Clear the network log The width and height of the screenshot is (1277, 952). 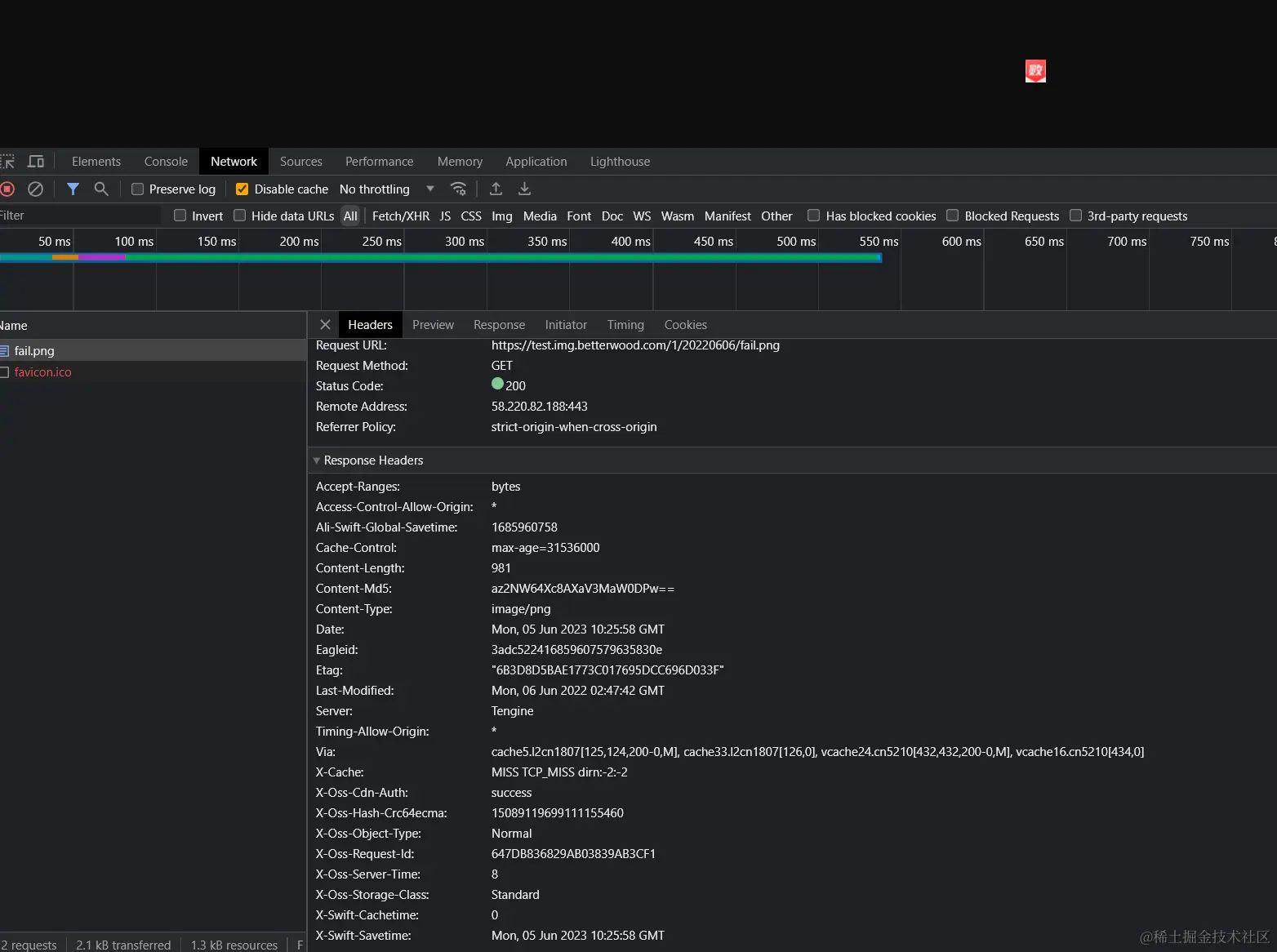click(35, 189)
